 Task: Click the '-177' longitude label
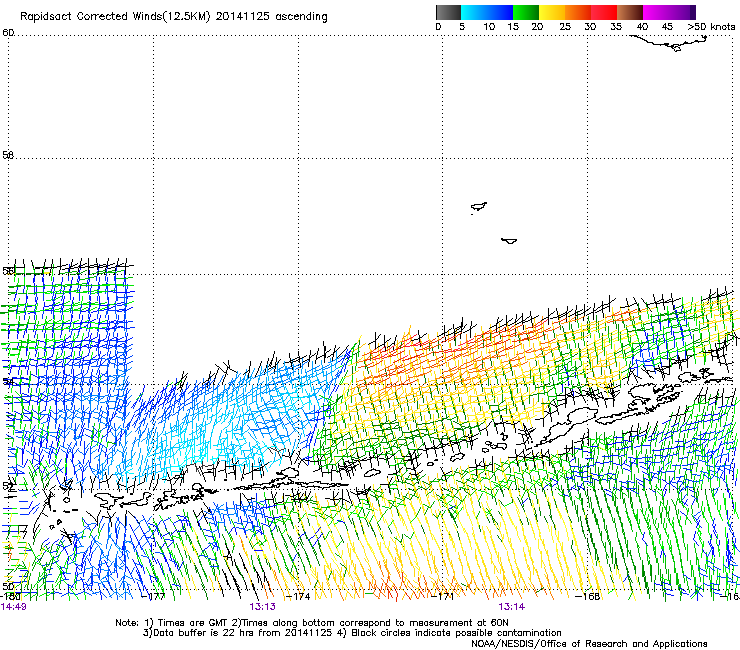click(153, 596)
